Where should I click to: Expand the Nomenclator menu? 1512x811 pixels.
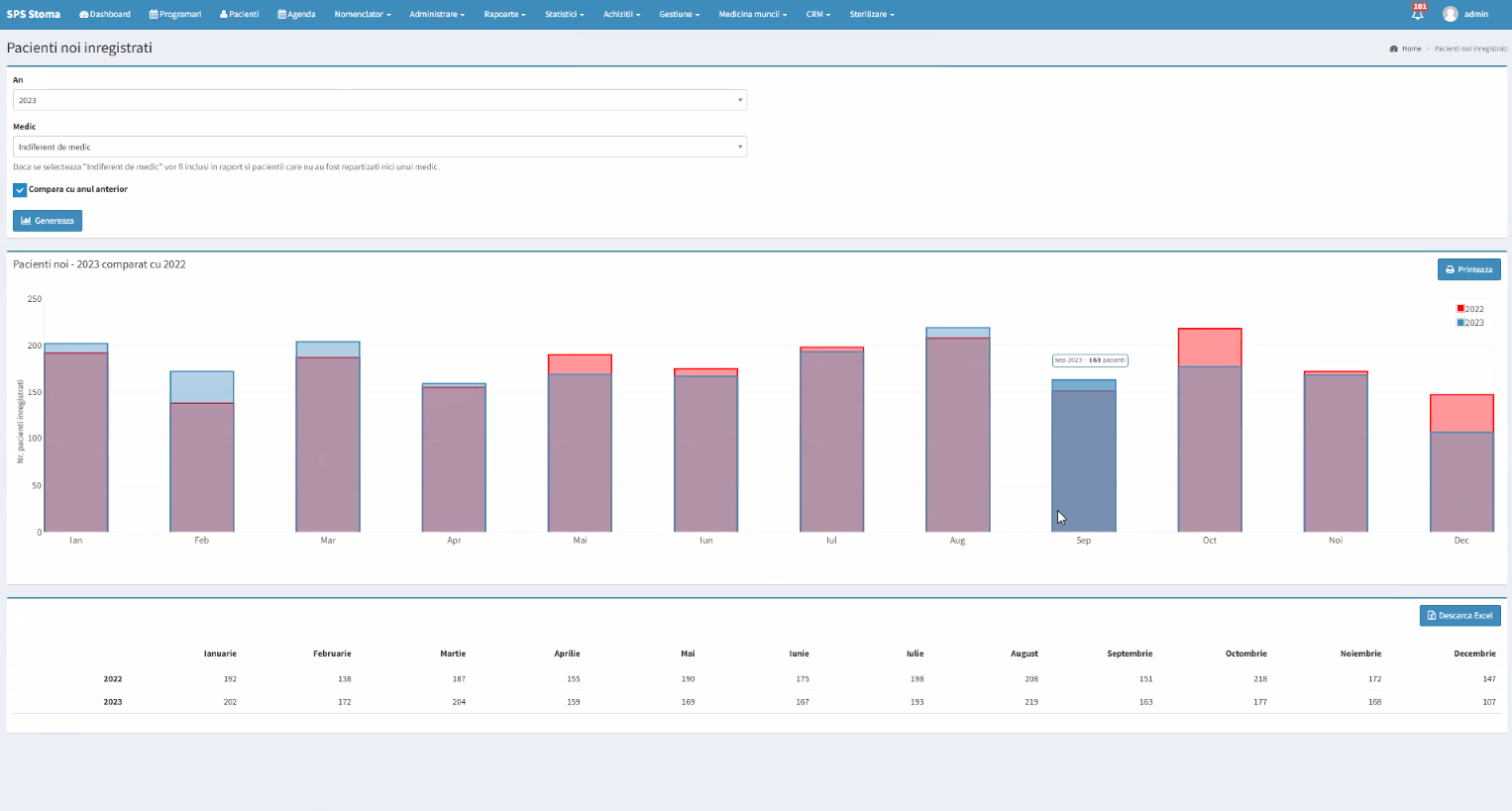pyautogui.click(x=362, y=14)
